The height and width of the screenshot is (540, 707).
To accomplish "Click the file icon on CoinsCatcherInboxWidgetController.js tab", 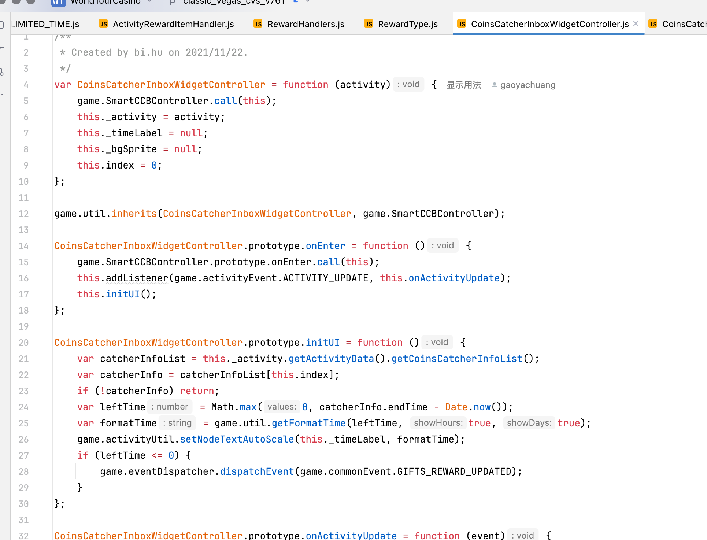I will pyautogui.click(x=461, y=23).
